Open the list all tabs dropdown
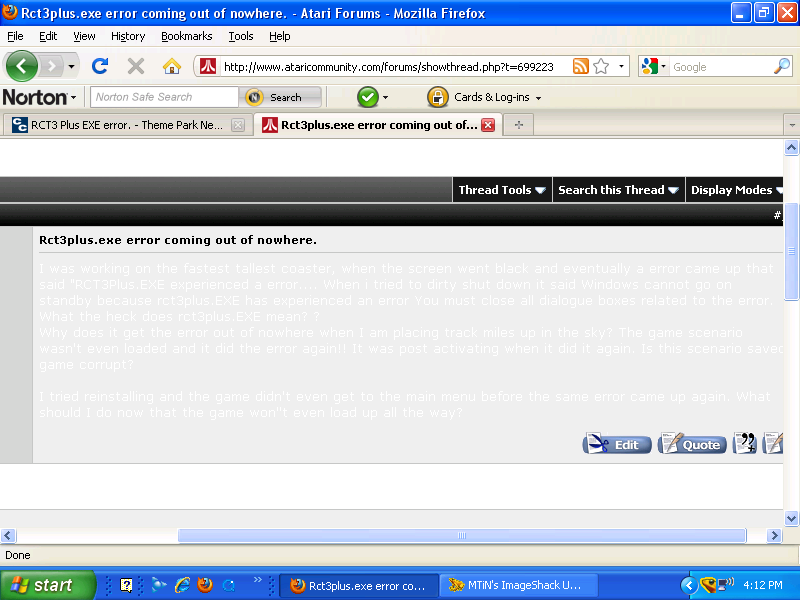 click(791, 125)
